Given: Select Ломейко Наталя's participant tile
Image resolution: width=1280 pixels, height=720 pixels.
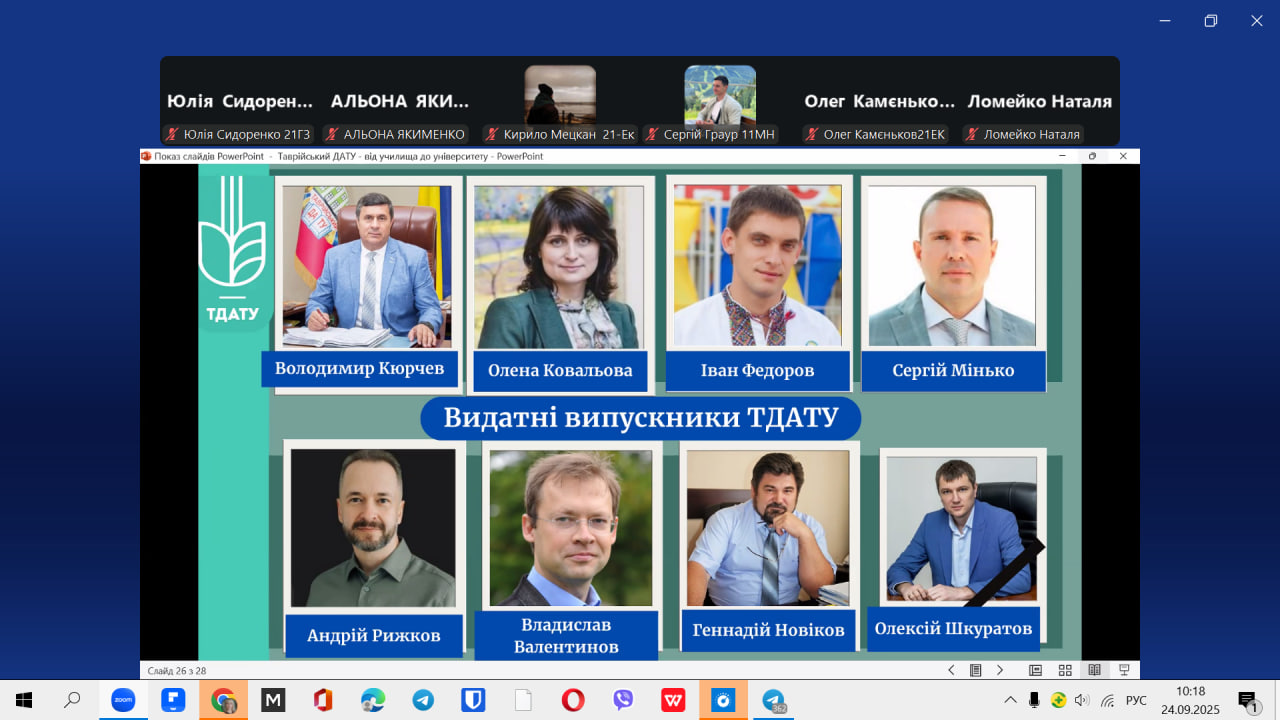Looking at the screenshot, I should point(1040,100).
